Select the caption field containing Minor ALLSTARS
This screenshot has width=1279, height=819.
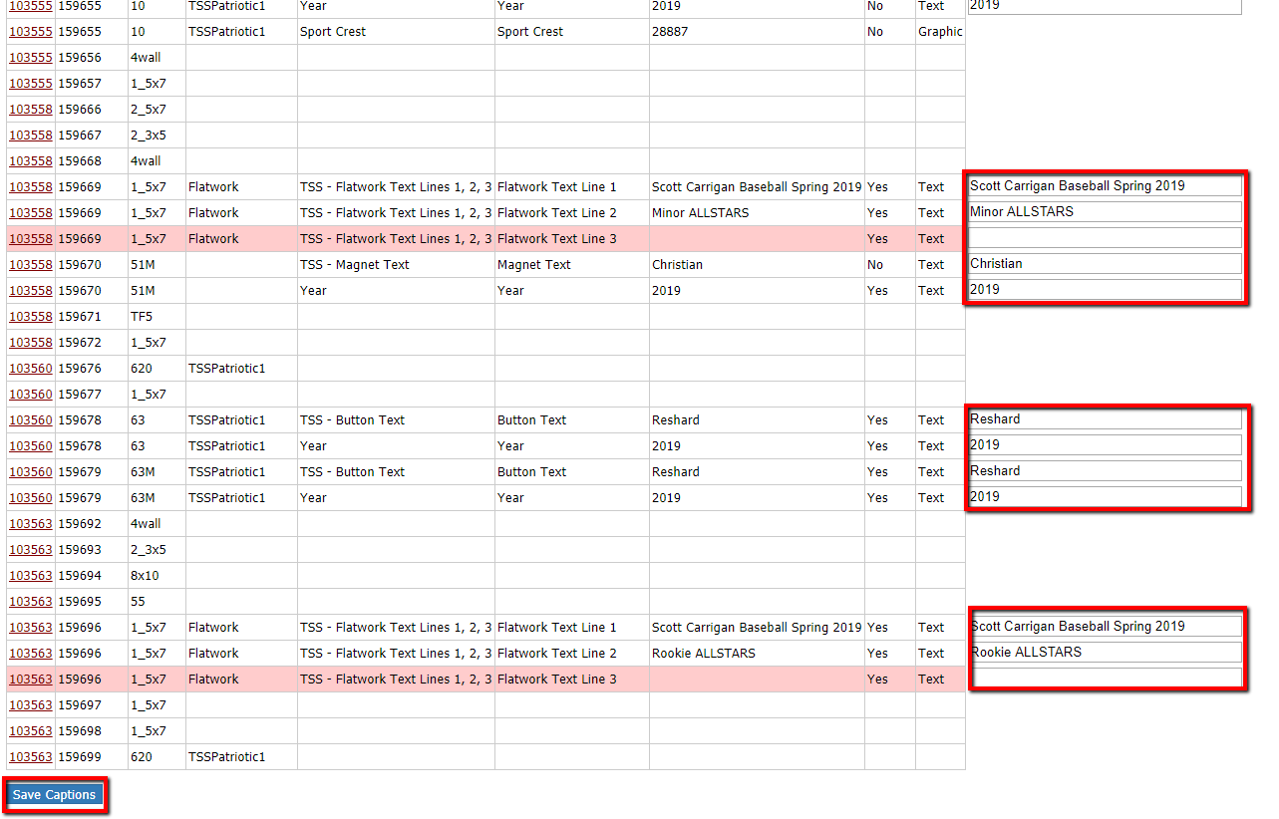pyautogui.click(x=1103, y=211)
